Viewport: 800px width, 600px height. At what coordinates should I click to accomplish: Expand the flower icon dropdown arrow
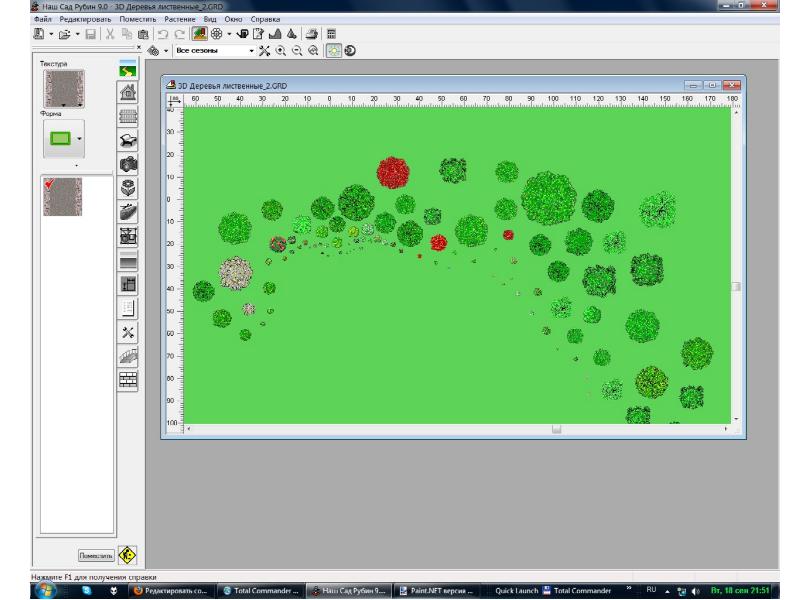point(229,34)
